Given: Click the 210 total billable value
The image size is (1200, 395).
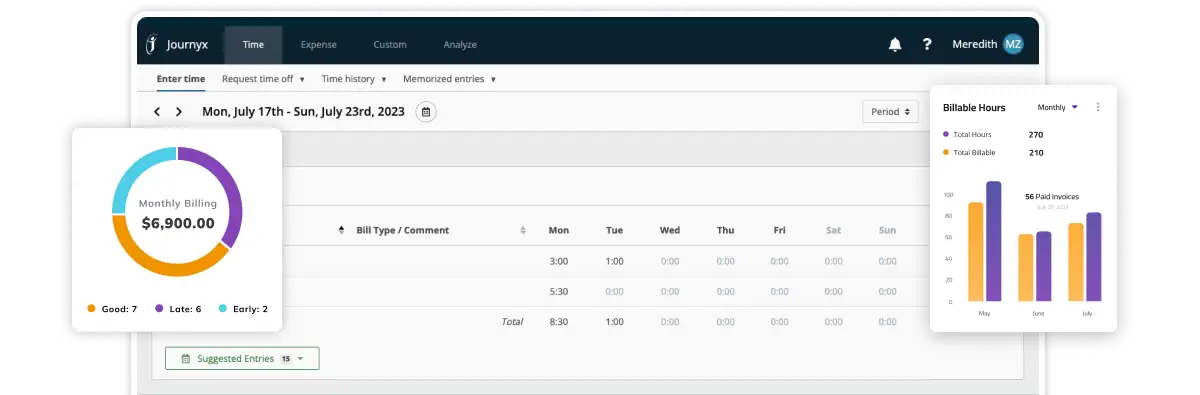Looking at the screenshot, I should coord(1036,153).
